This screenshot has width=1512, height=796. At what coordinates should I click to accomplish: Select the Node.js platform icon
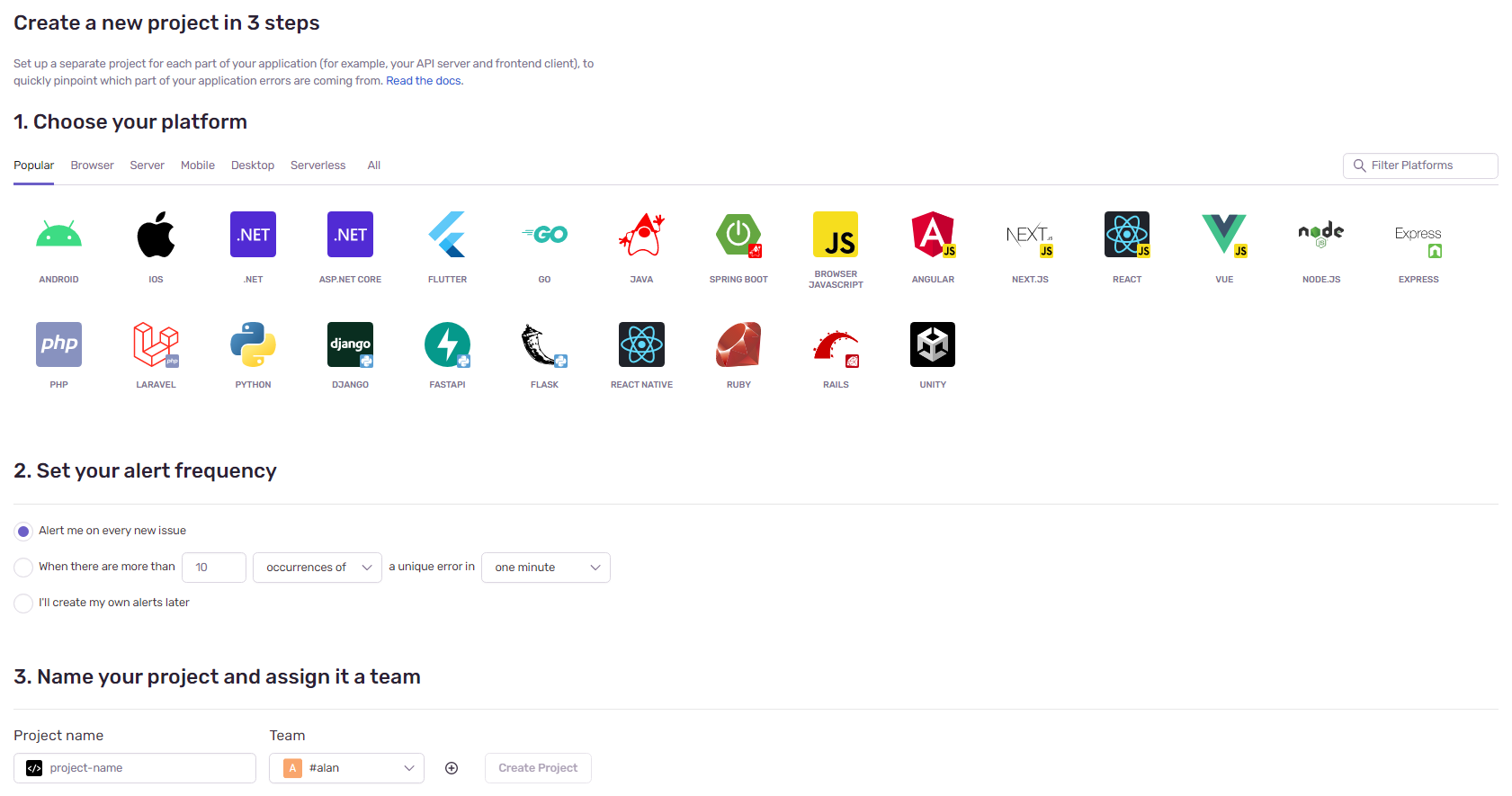1321,235
